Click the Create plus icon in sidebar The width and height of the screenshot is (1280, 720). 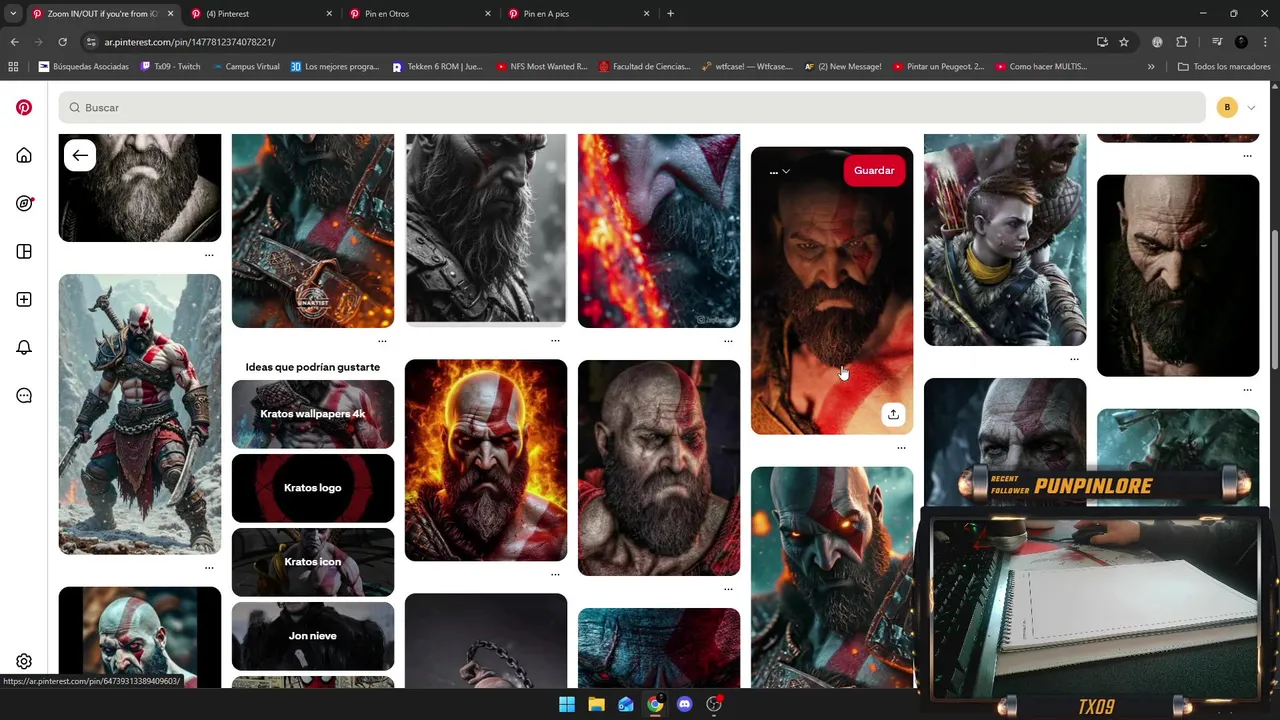point(24,299)
